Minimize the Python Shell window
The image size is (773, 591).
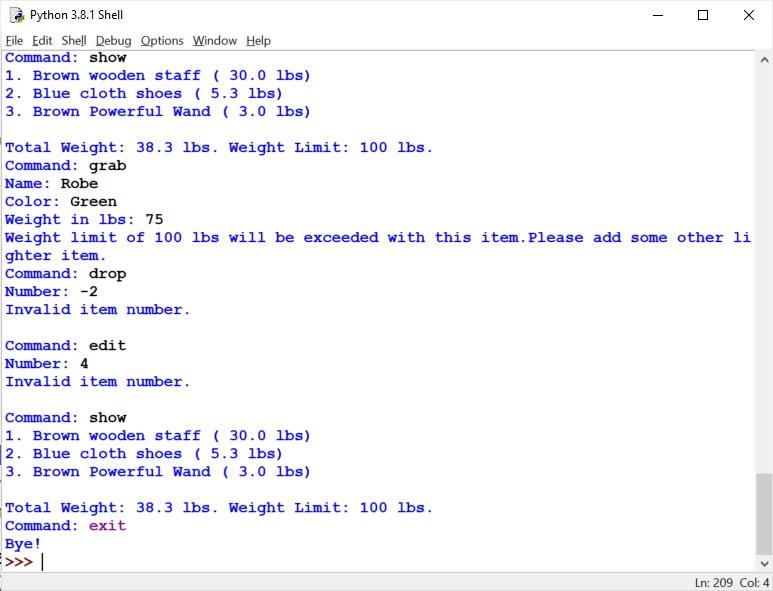click(658, 15)
